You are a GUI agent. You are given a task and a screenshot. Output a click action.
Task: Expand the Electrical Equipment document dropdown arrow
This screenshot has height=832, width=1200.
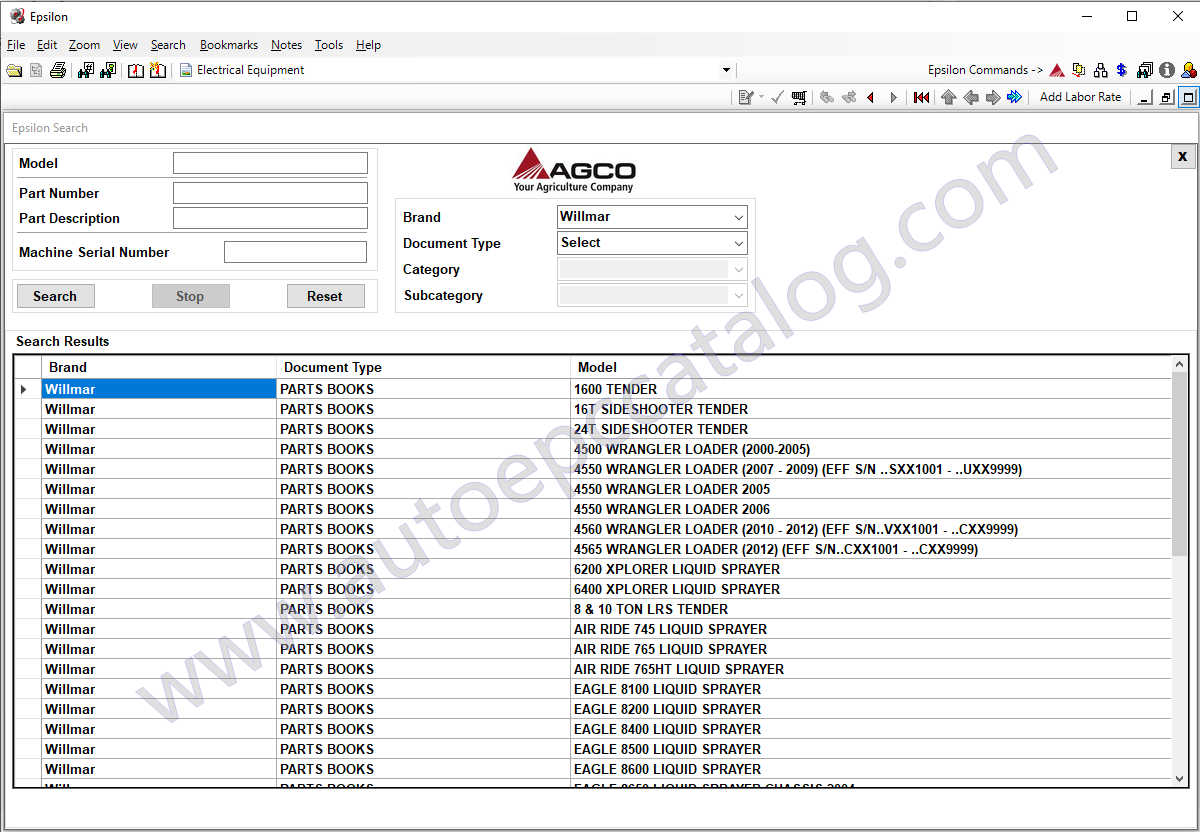tap(726, 70)
